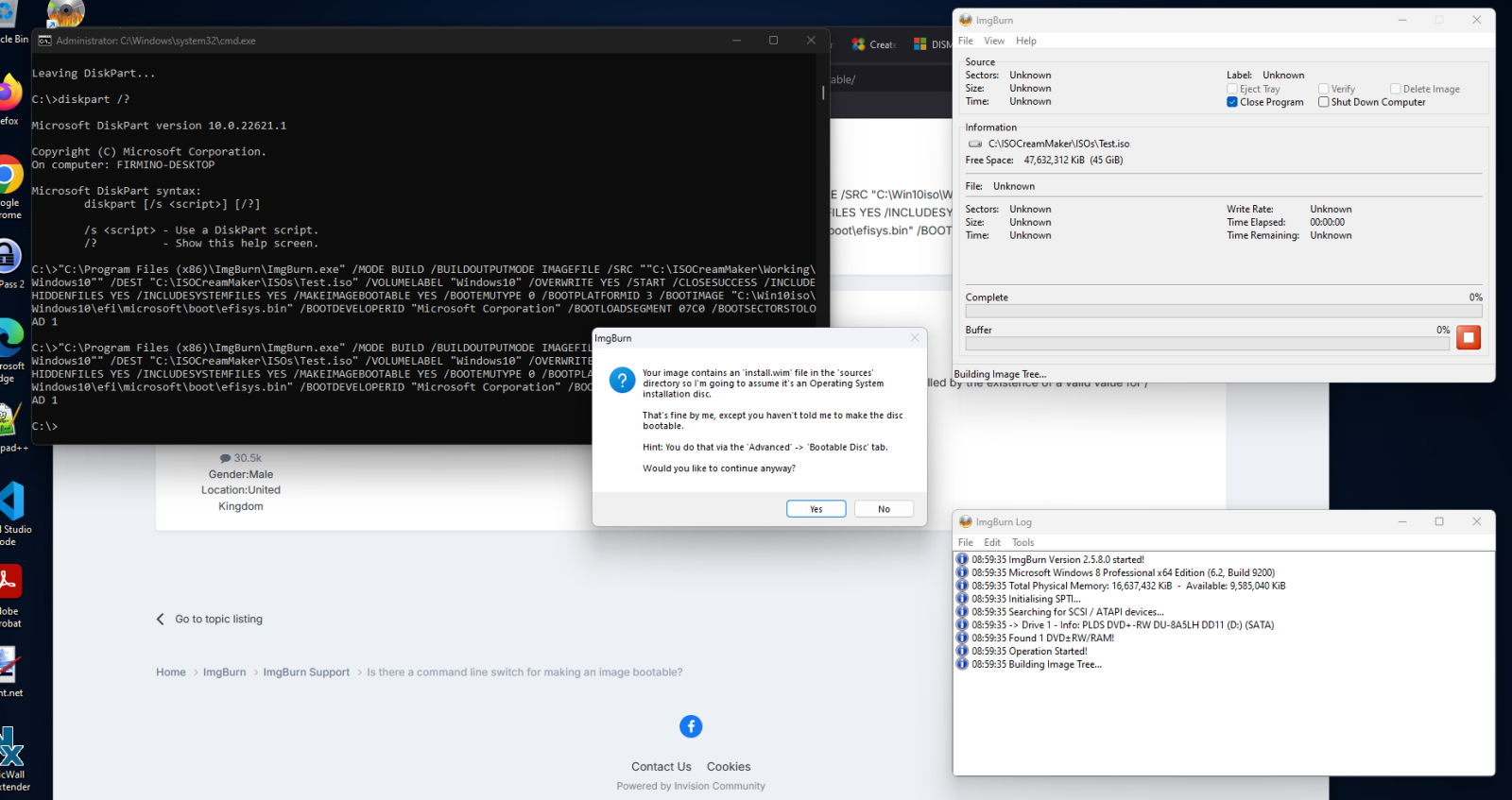
Task: Select the 'Found 1 DVD±RW/RAM' log line
Action: point(1042,638)
